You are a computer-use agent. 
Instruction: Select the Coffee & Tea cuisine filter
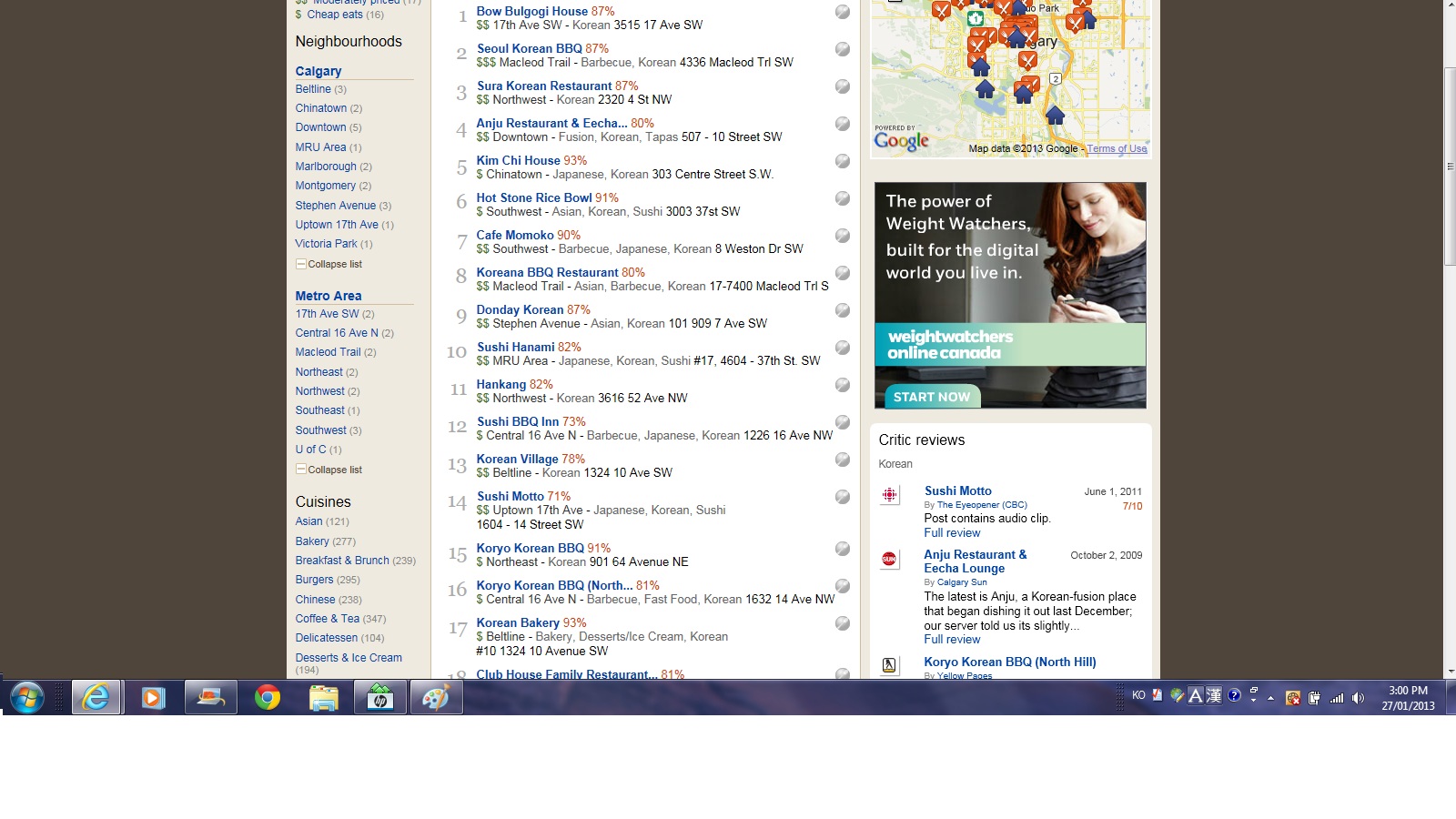pos(328,619)
